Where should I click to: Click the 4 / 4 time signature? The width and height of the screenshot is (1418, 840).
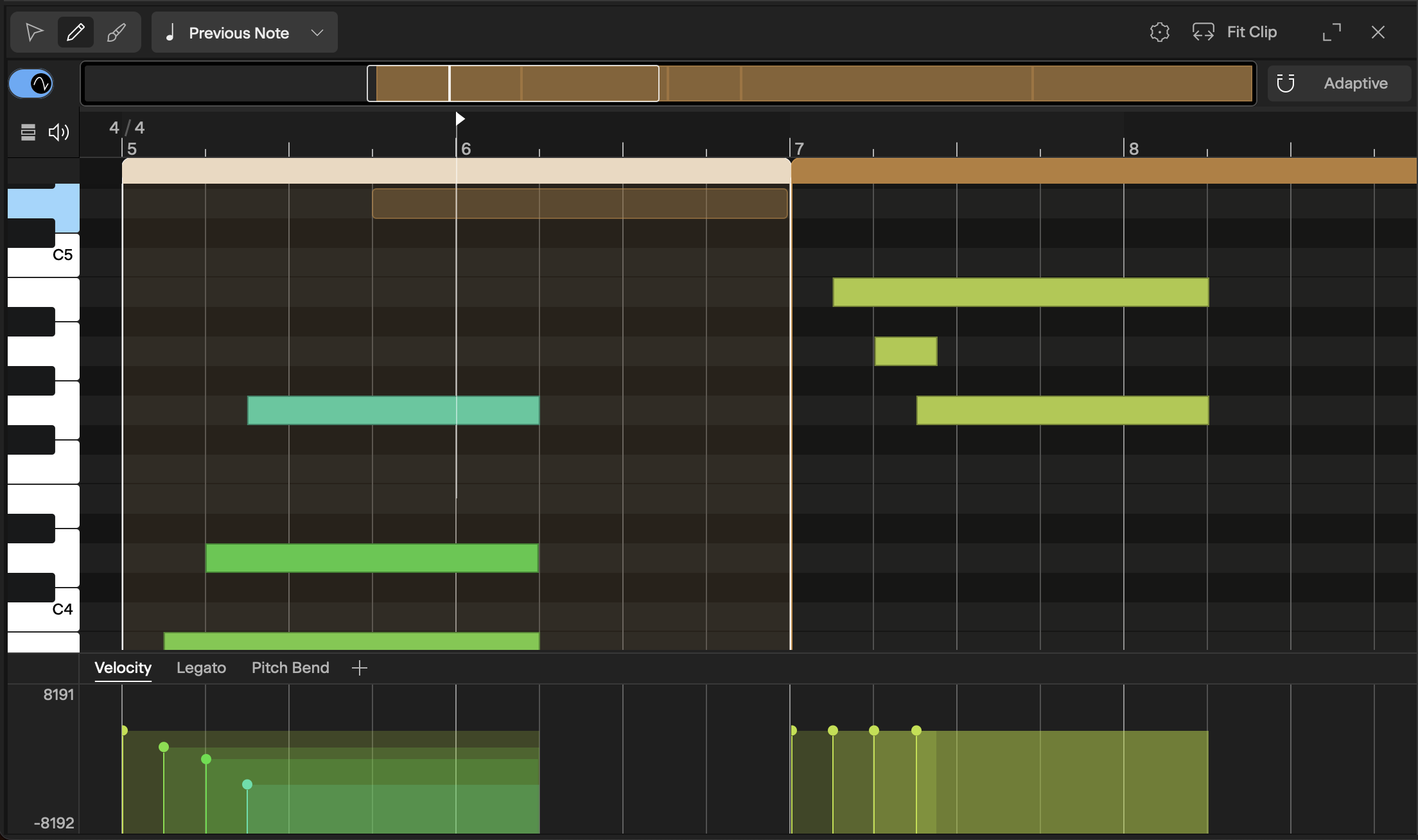coord(127,127)
